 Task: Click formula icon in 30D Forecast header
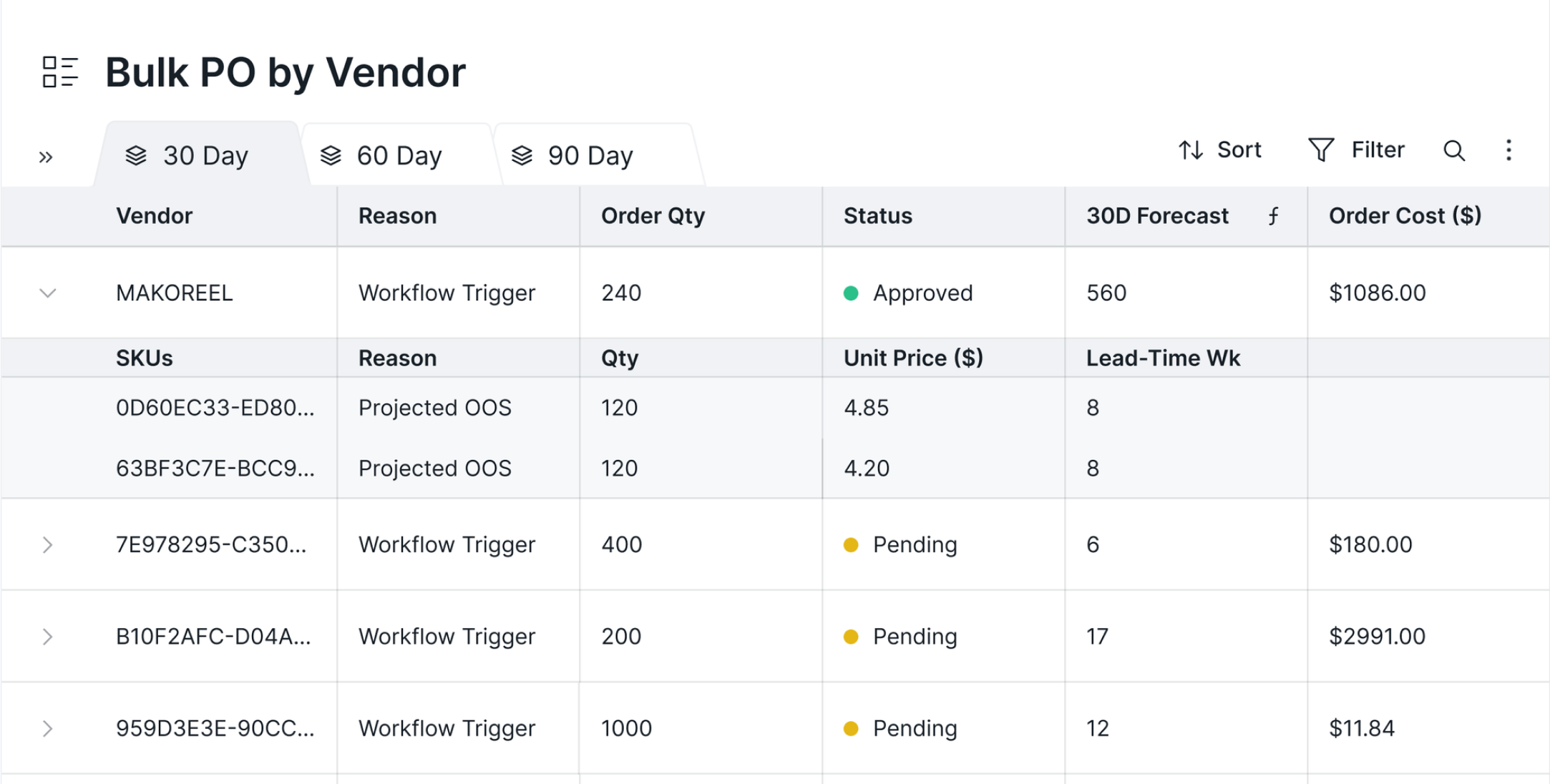point(1274,216)
